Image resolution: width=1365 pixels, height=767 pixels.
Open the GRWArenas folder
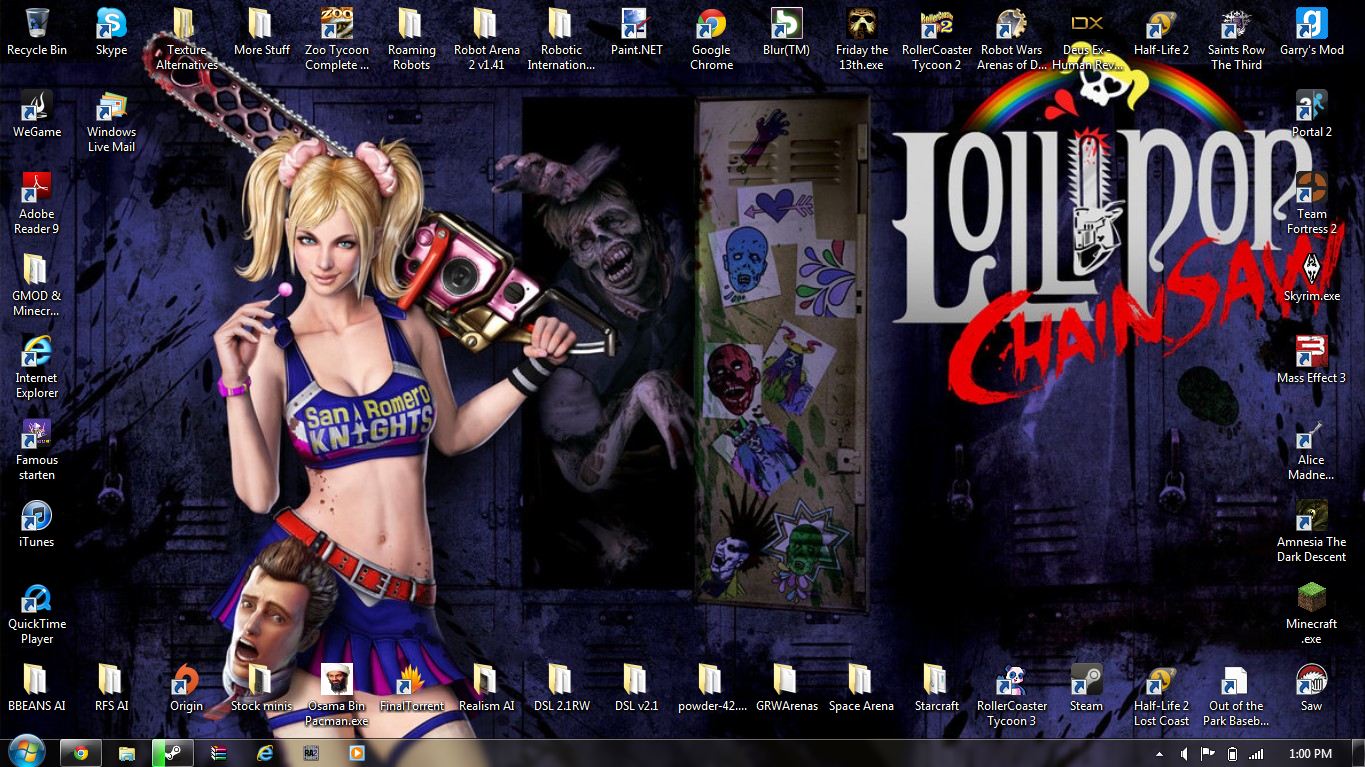point(786,687)
